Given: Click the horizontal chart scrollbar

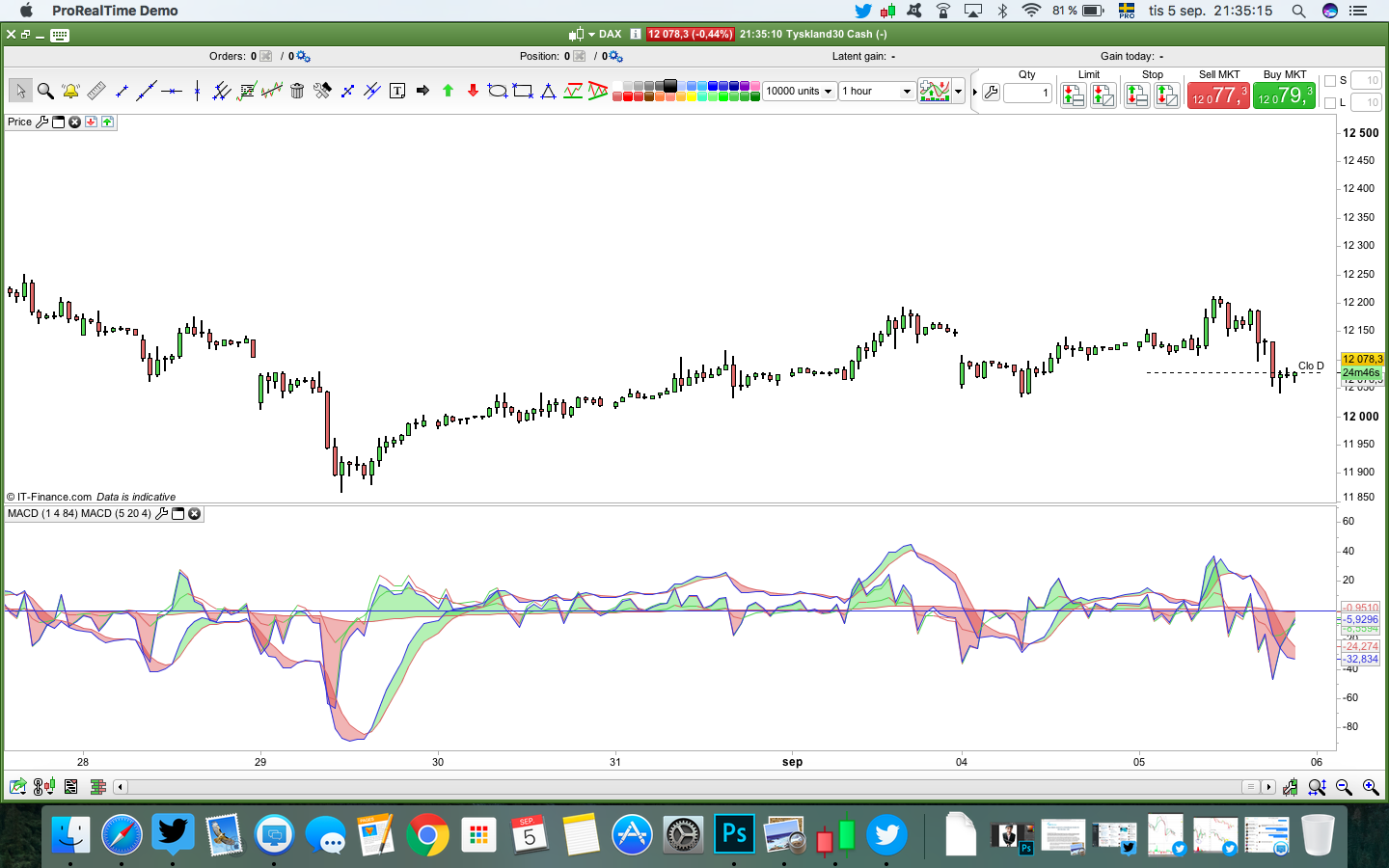Looking at the screenshot, I should tap(694, 787).
